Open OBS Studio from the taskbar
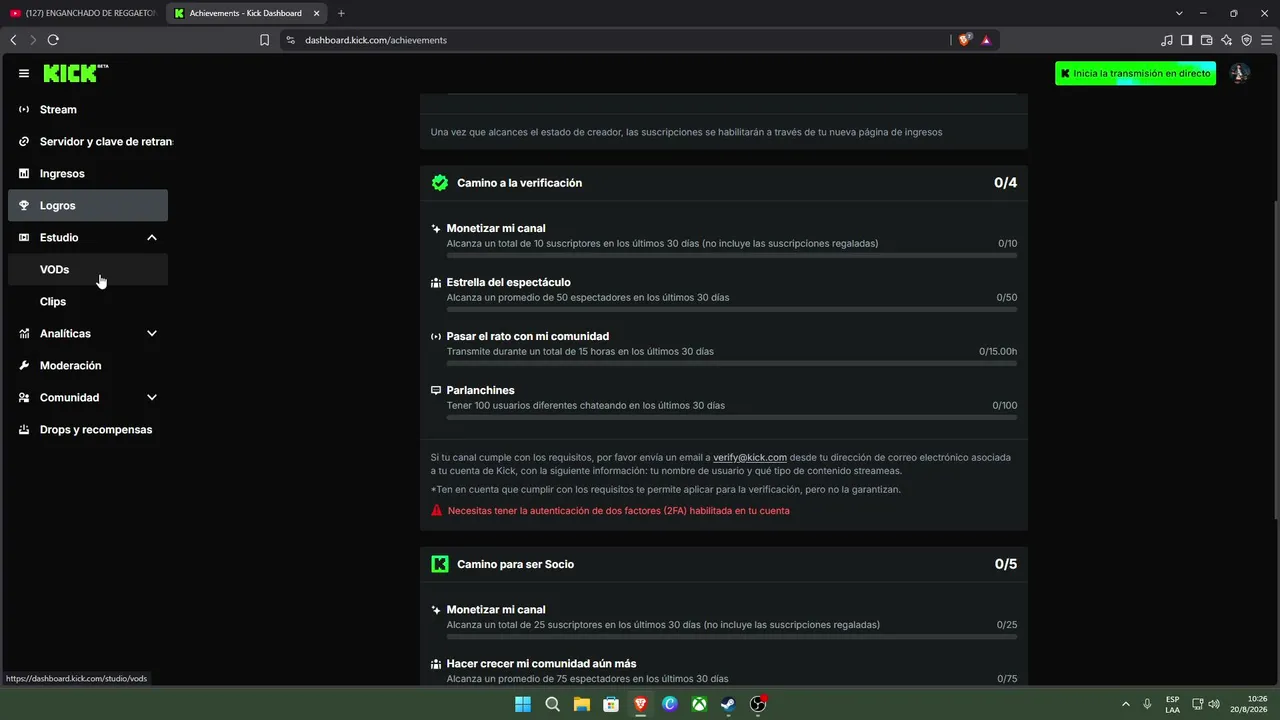The image size is (1280, 720). click(758, 704)
